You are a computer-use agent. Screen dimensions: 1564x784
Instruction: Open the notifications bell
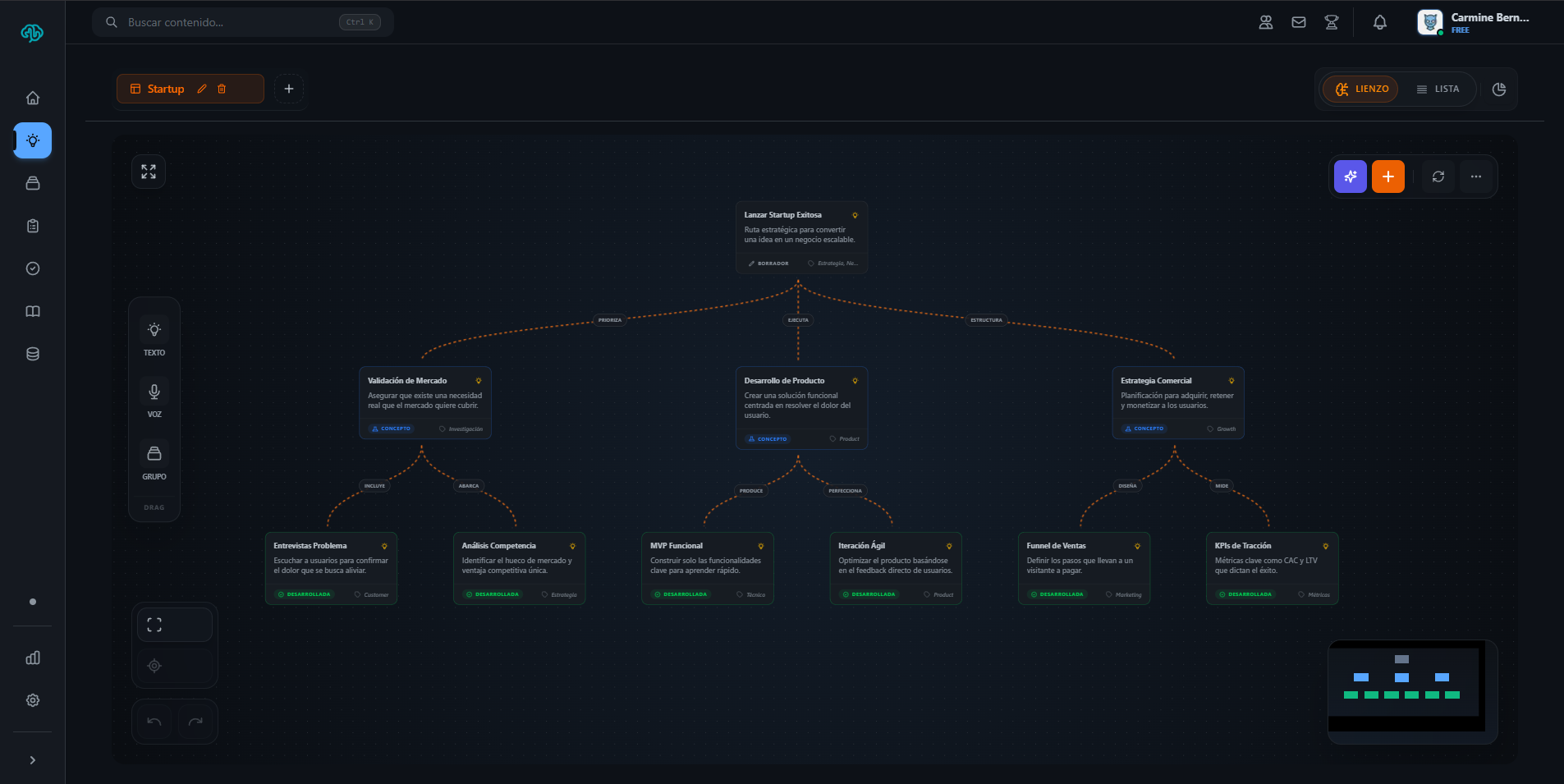click(1378, 22)
